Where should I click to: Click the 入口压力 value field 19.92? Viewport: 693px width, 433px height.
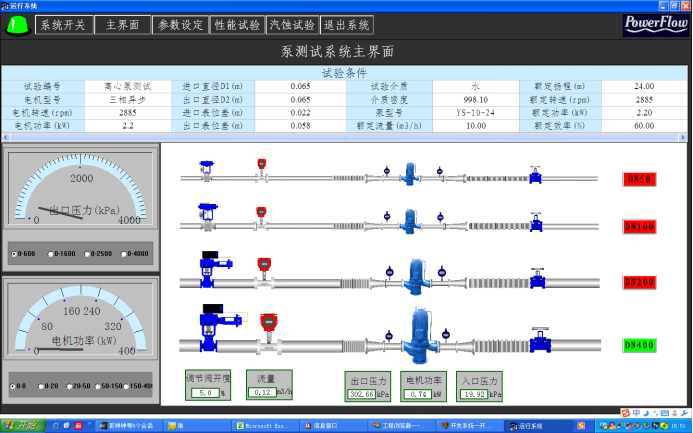click(x=475, y=394)
